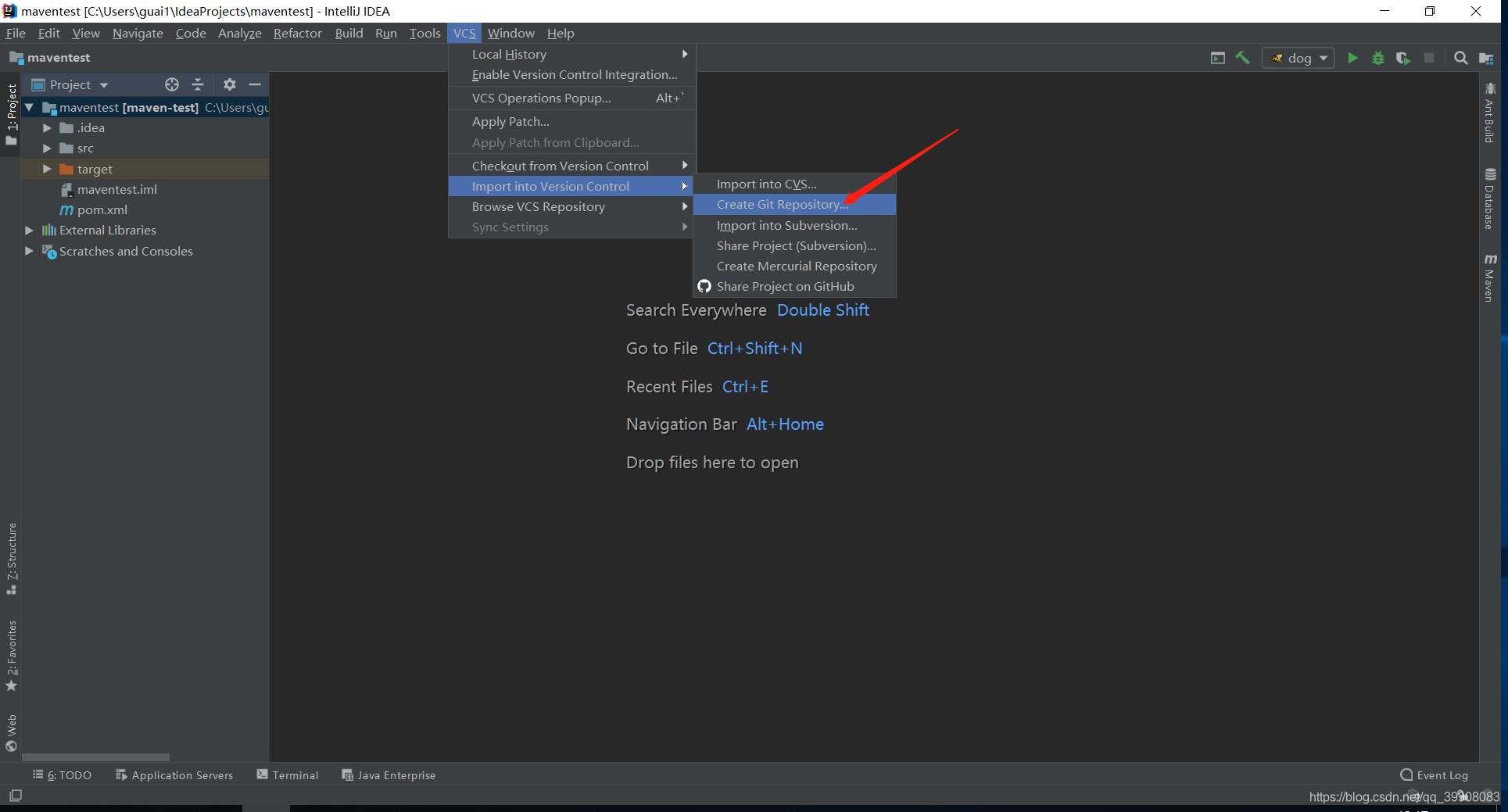
Task: Open the Ant Build side tool window
Action: (1490, 113)
